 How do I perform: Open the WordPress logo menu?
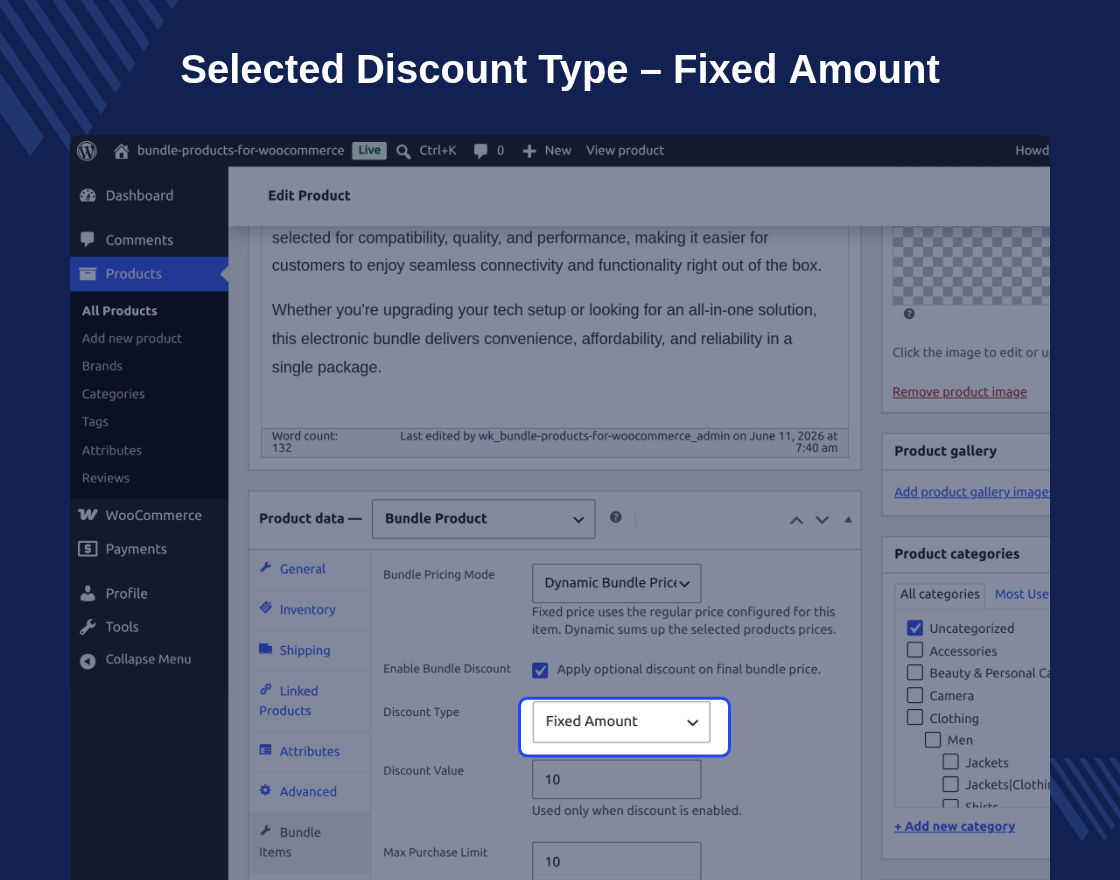click(x=87, y=151)
